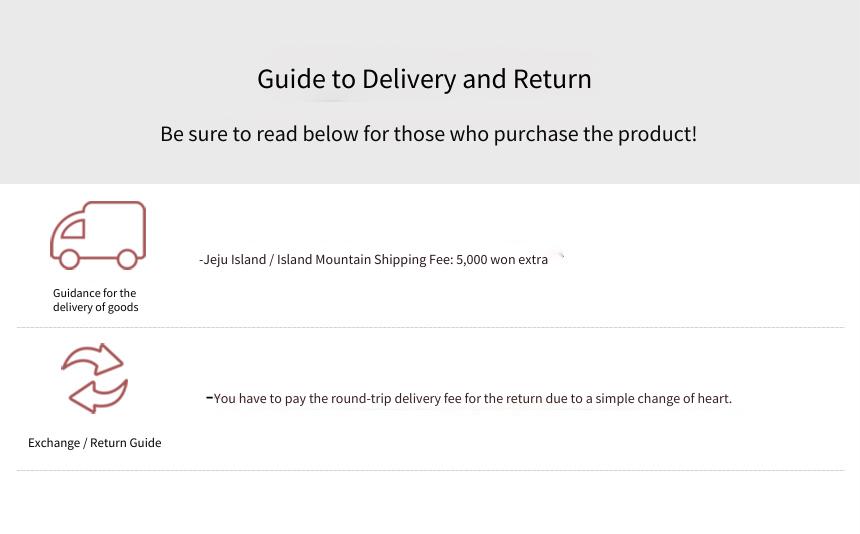Click the truck cargo box

coord(114,228)
